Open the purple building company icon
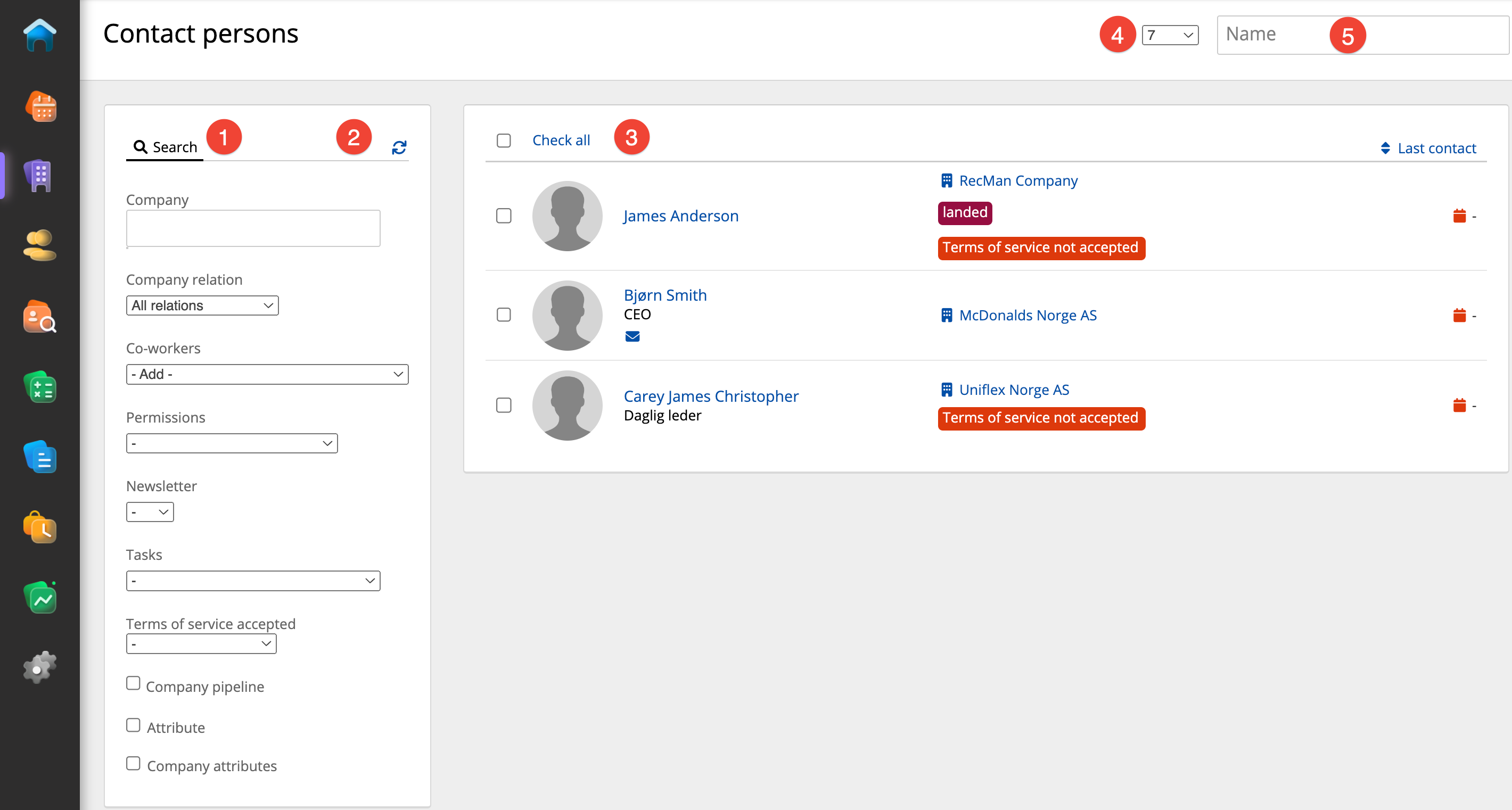The height and width of the screenshot is (810, 1512). click(x=39, y=176)
